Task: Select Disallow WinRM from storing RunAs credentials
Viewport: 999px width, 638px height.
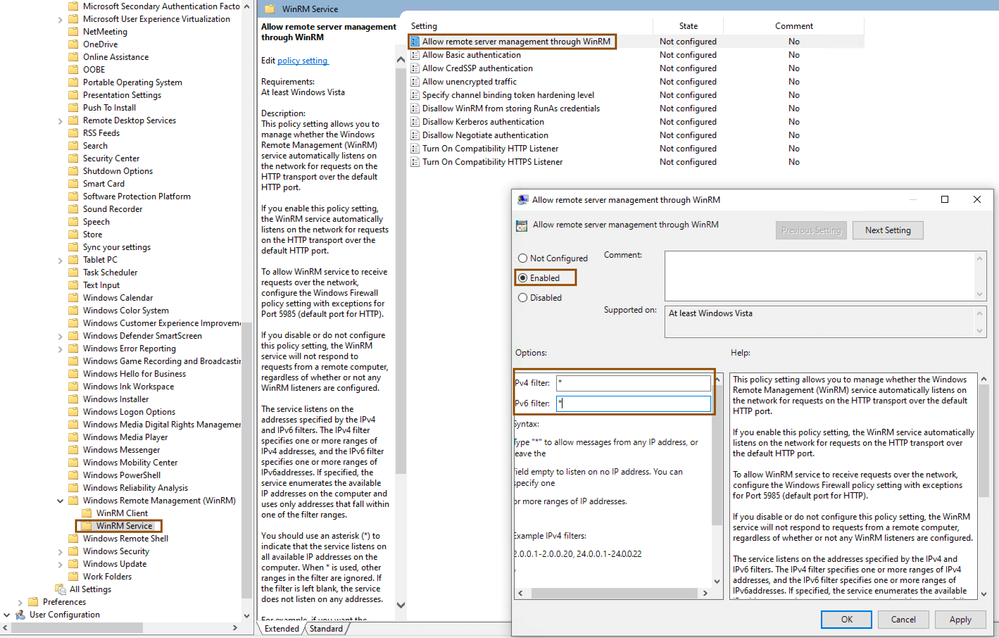Action: (511, 108)
